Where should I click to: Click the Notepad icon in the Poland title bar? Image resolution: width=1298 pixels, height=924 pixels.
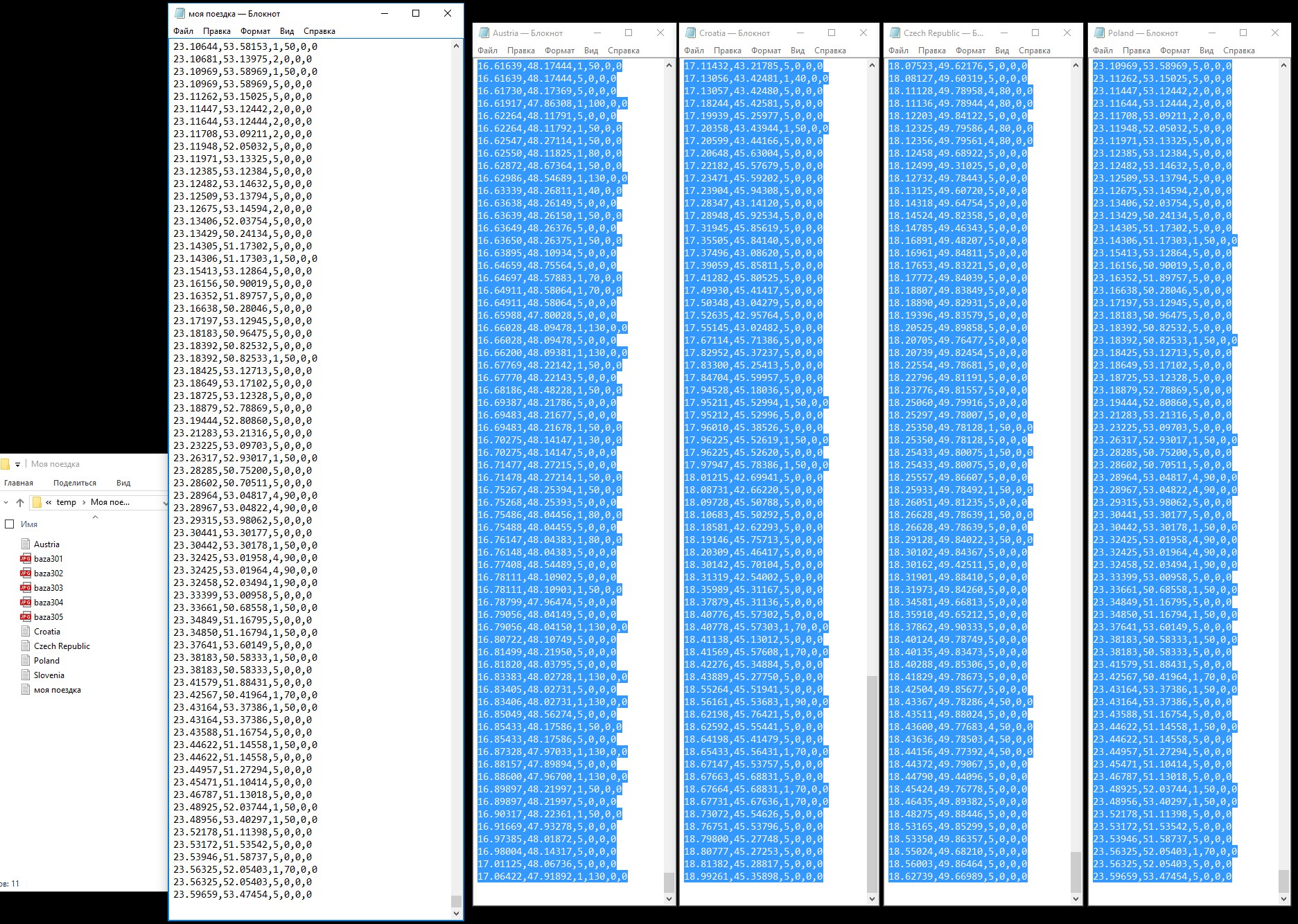[1098, 33]
